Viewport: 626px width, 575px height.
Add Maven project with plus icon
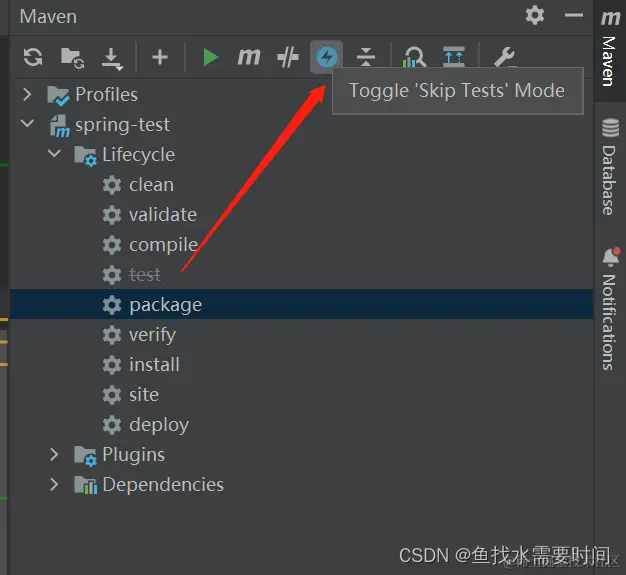pyautogui.click(x=160, y=57)
